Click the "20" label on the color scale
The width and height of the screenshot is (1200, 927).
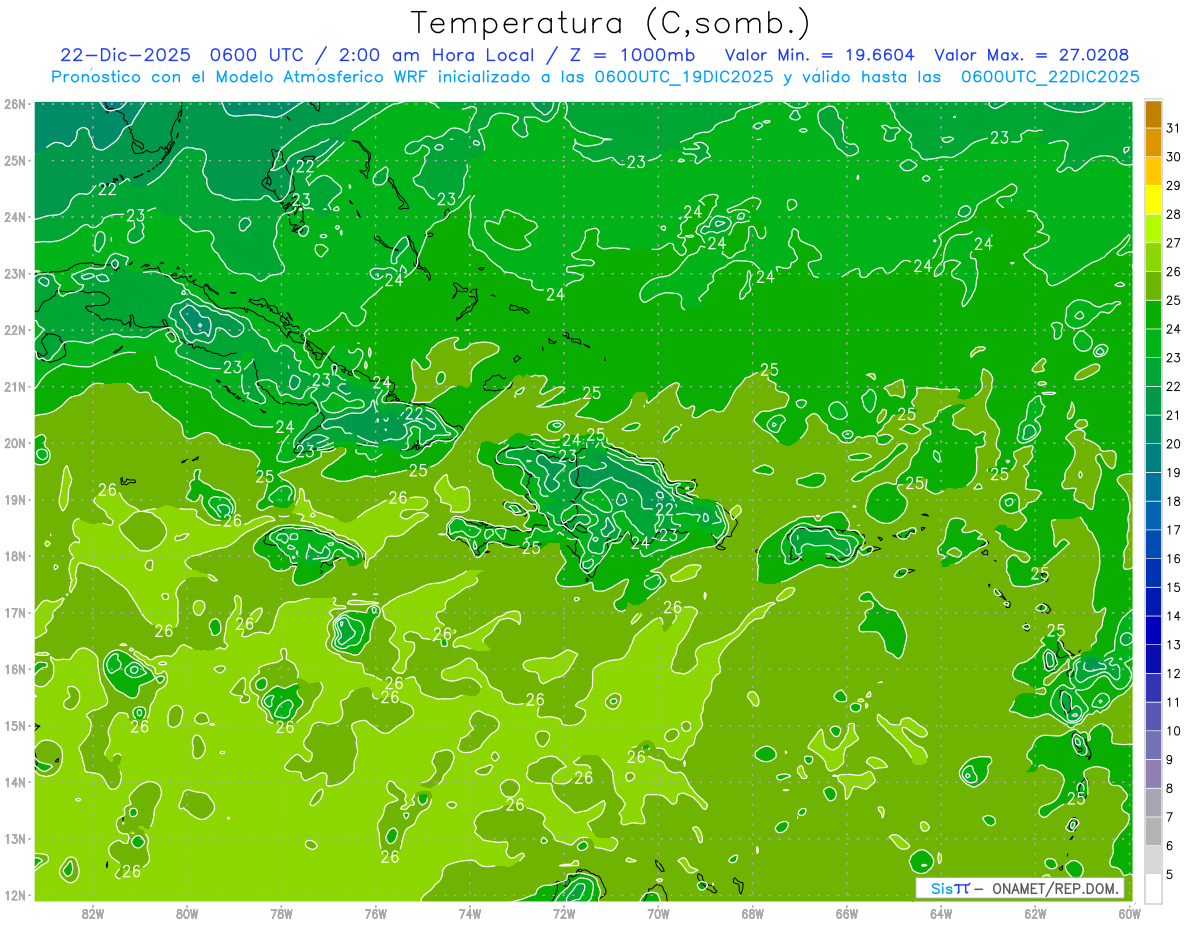(1173, 444)
